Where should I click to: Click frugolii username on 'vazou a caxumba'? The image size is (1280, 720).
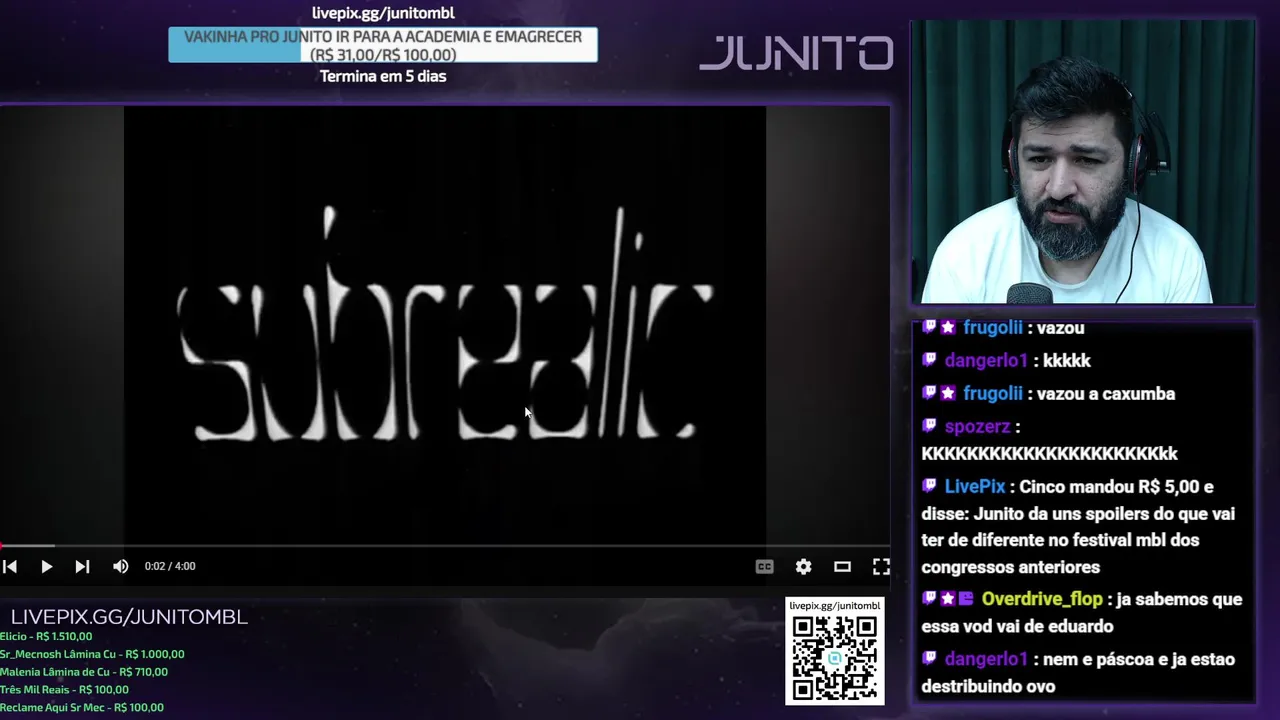[x=992, y=393]
